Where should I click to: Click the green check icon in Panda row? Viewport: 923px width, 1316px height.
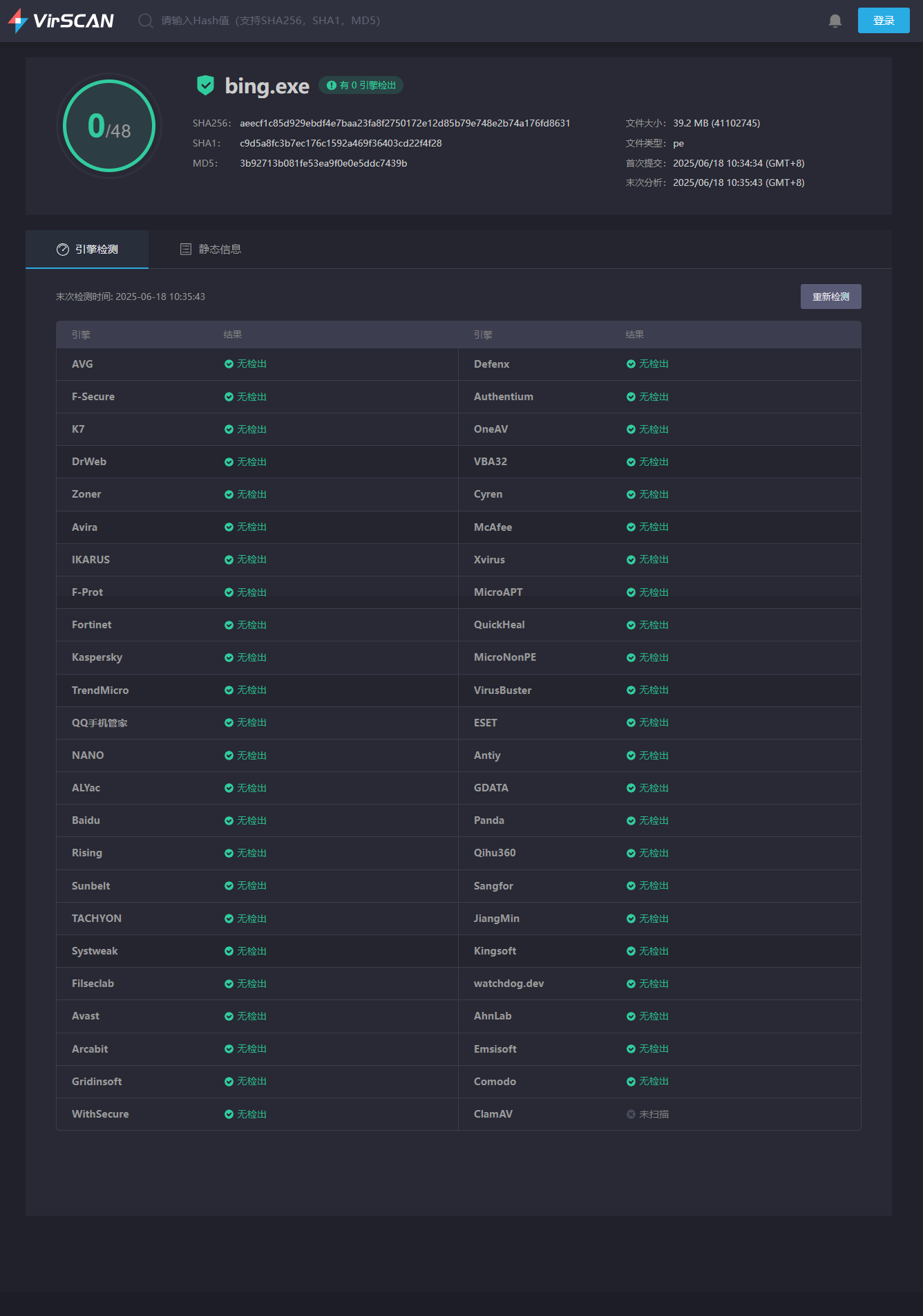631,820
